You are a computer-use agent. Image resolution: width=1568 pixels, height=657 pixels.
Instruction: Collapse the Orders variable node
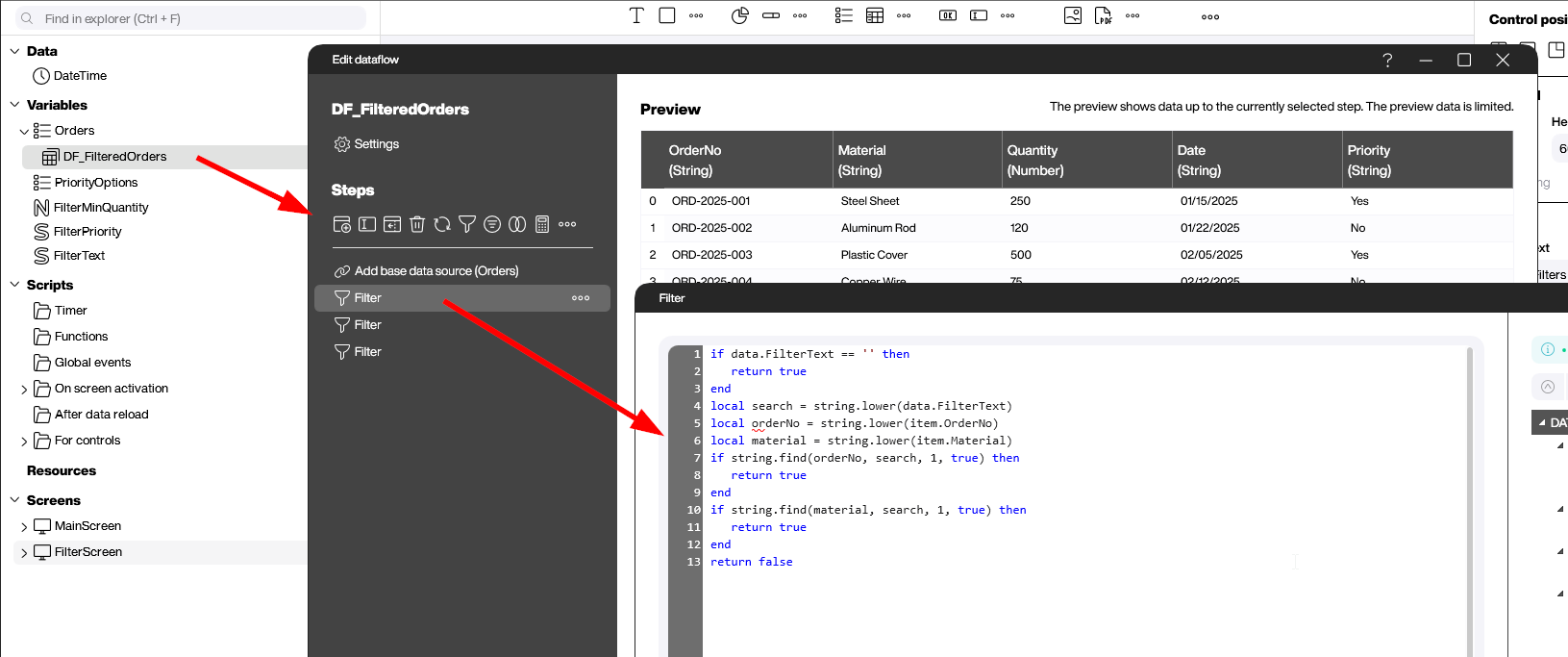point(24,131)
